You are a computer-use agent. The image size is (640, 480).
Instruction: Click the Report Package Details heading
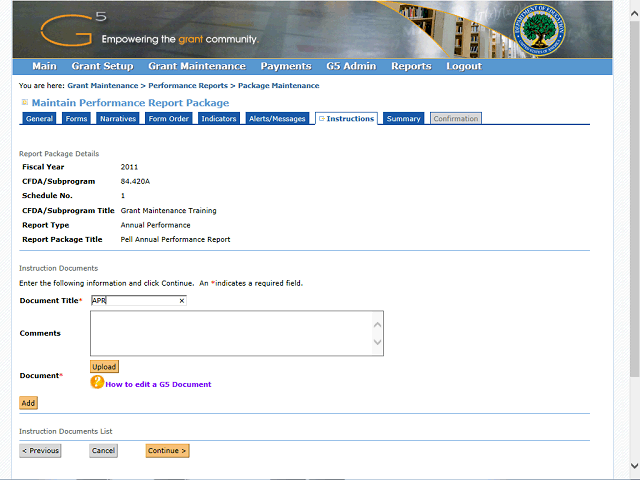coord(59,154)
